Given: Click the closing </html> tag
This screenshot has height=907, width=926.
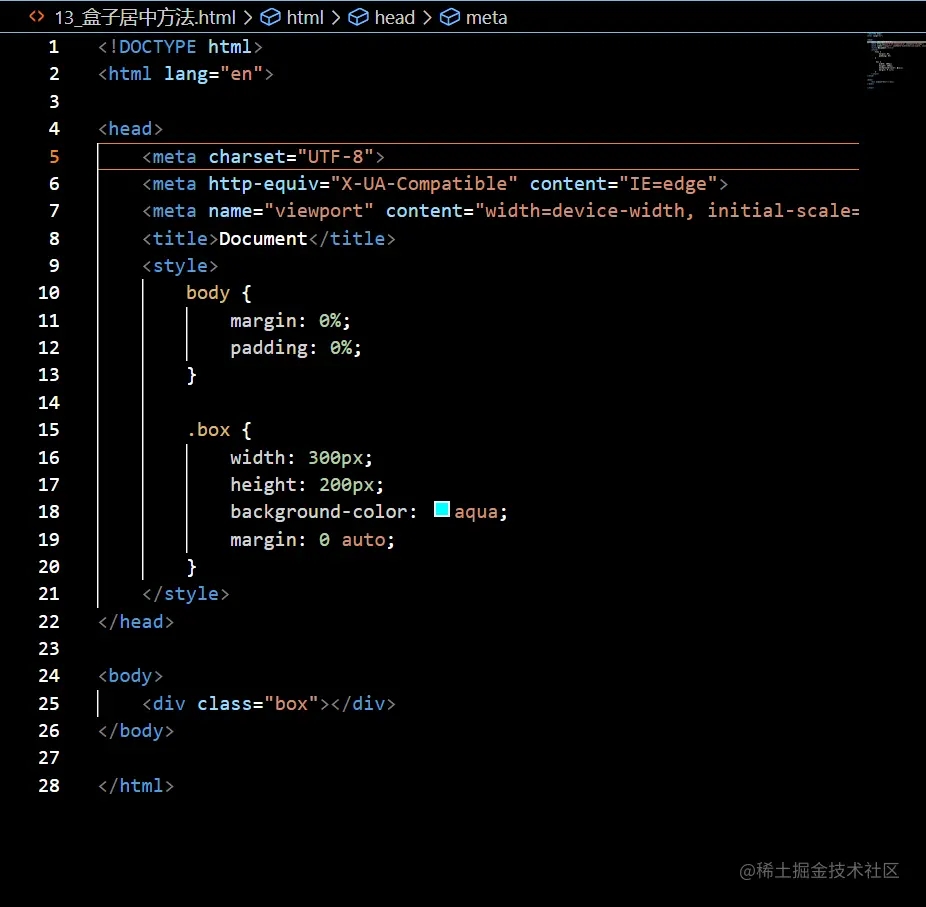Looking at the screenshot, I should pos(136,786).
